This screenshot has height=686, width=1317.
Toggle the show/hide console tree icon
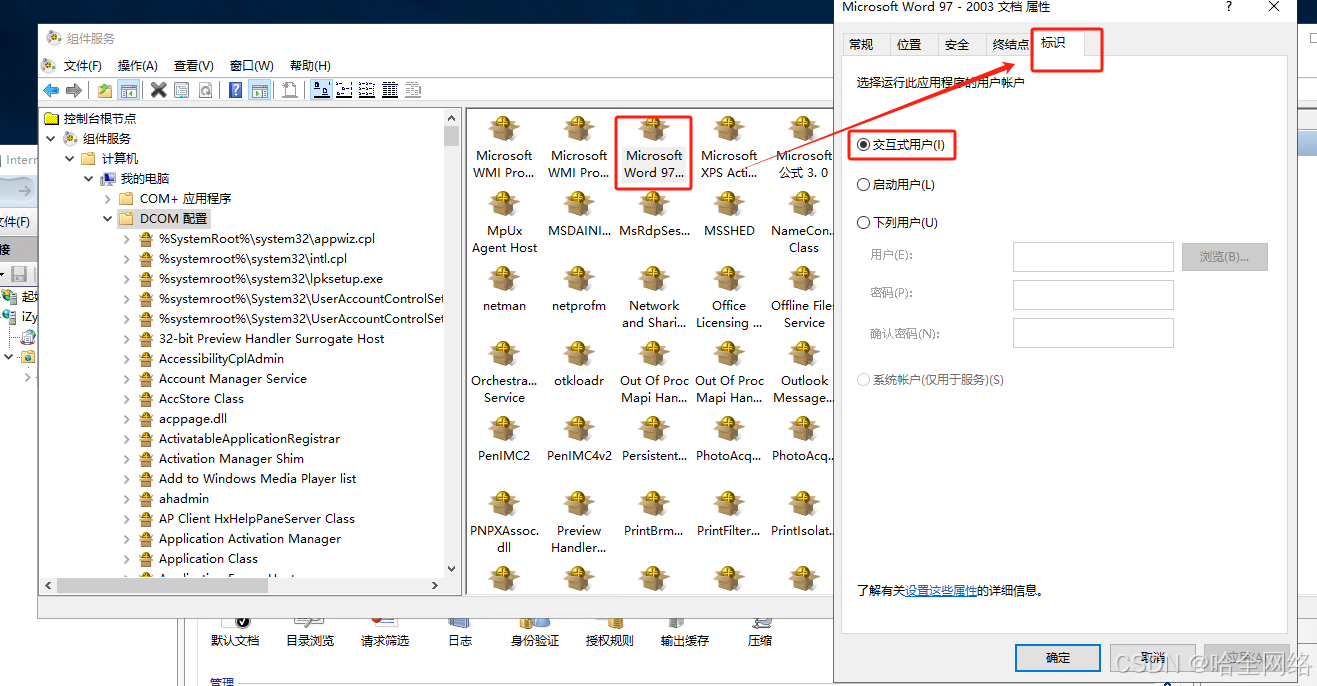129,91
